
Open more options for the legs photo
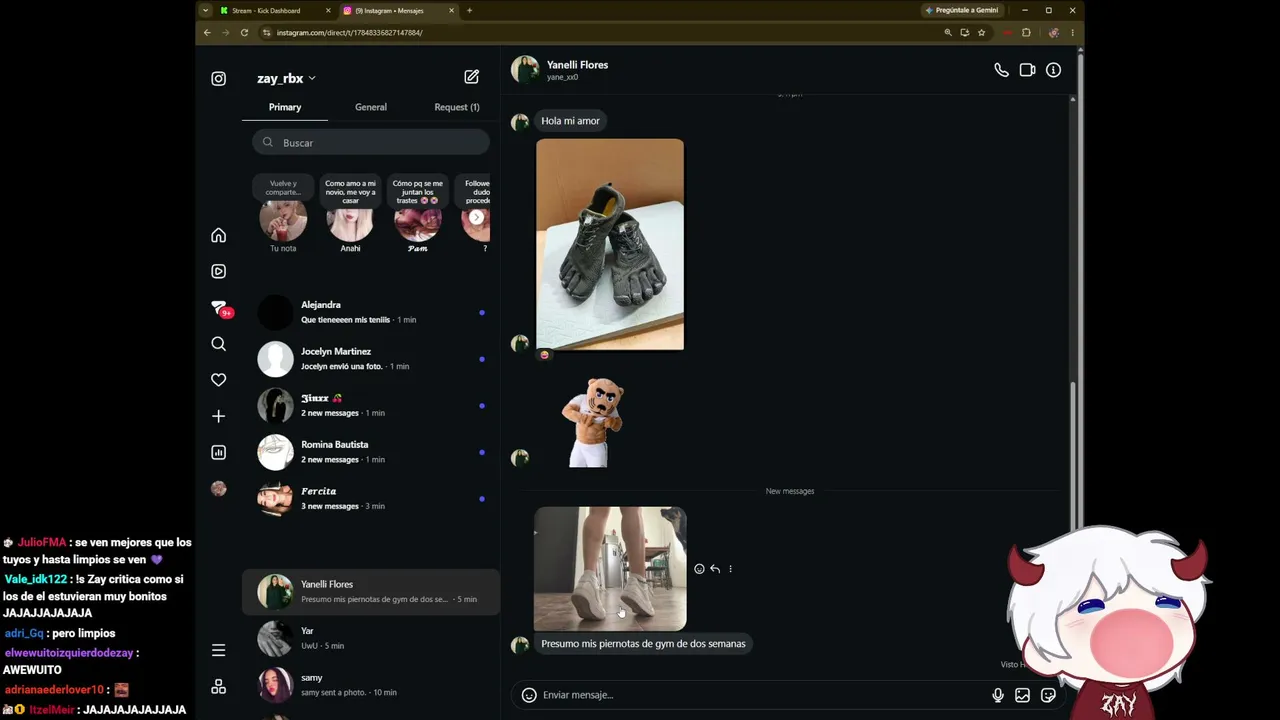[x=730, y=569]
